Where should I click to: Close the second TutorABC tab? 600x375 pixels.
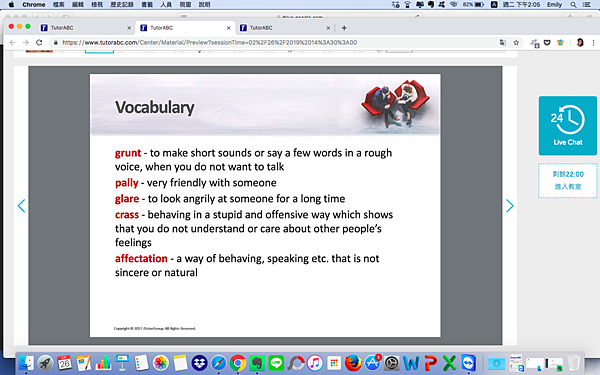tap(228, 28)
